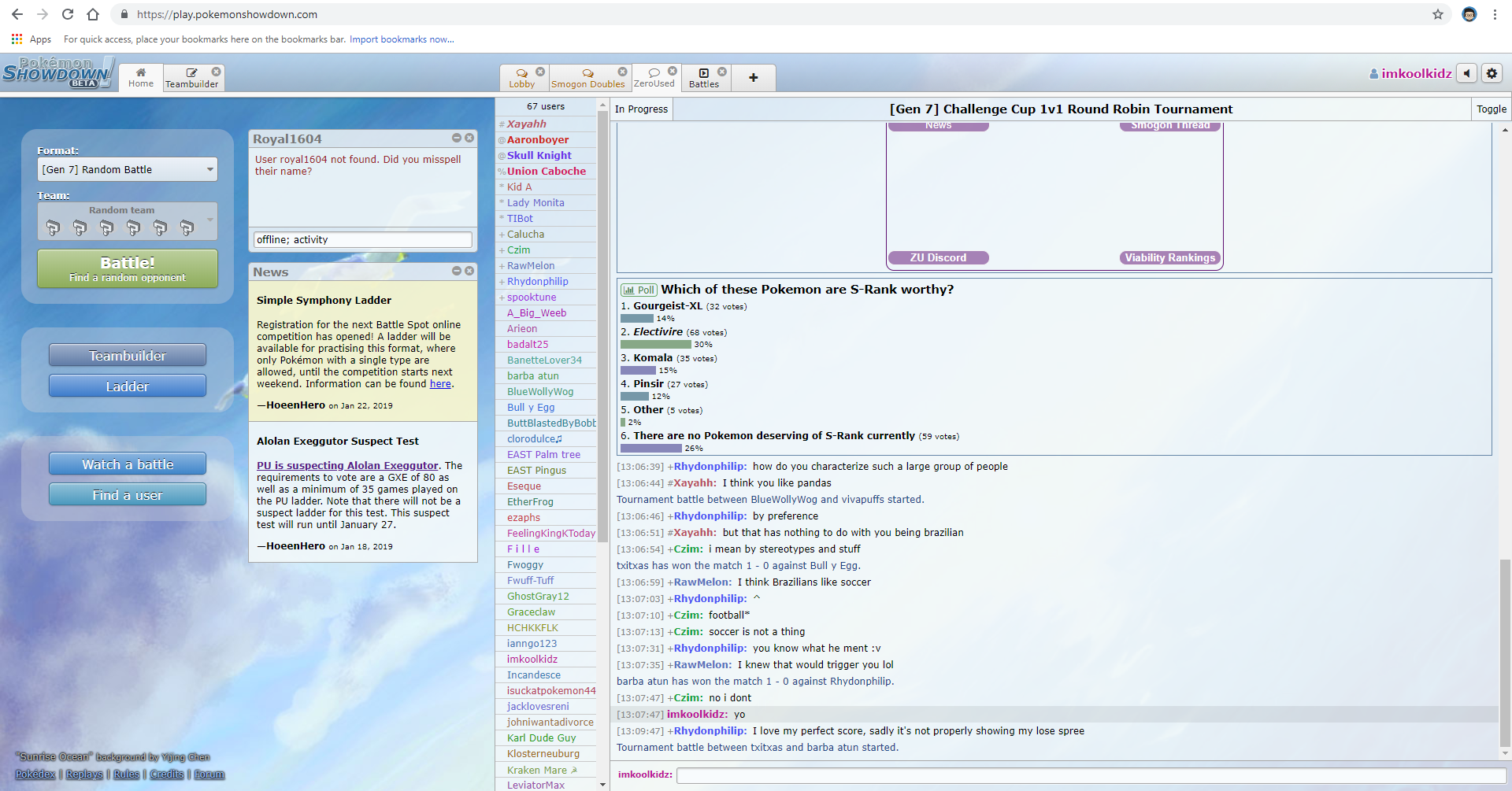Switch to the Smogon Doubles tab
The width and height of the screenshot is (1512, 791).
(587, 78)
